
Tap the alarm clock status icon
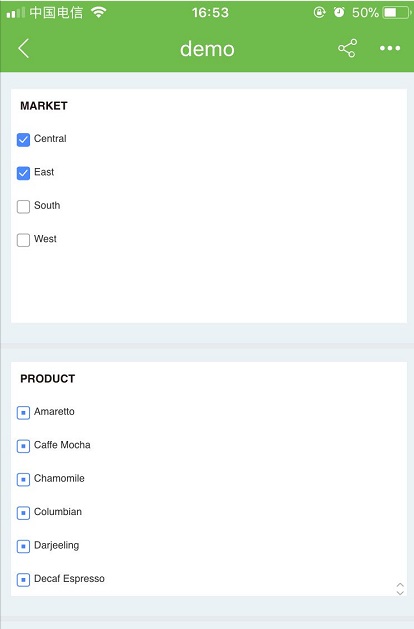click(x=339, y=12)
